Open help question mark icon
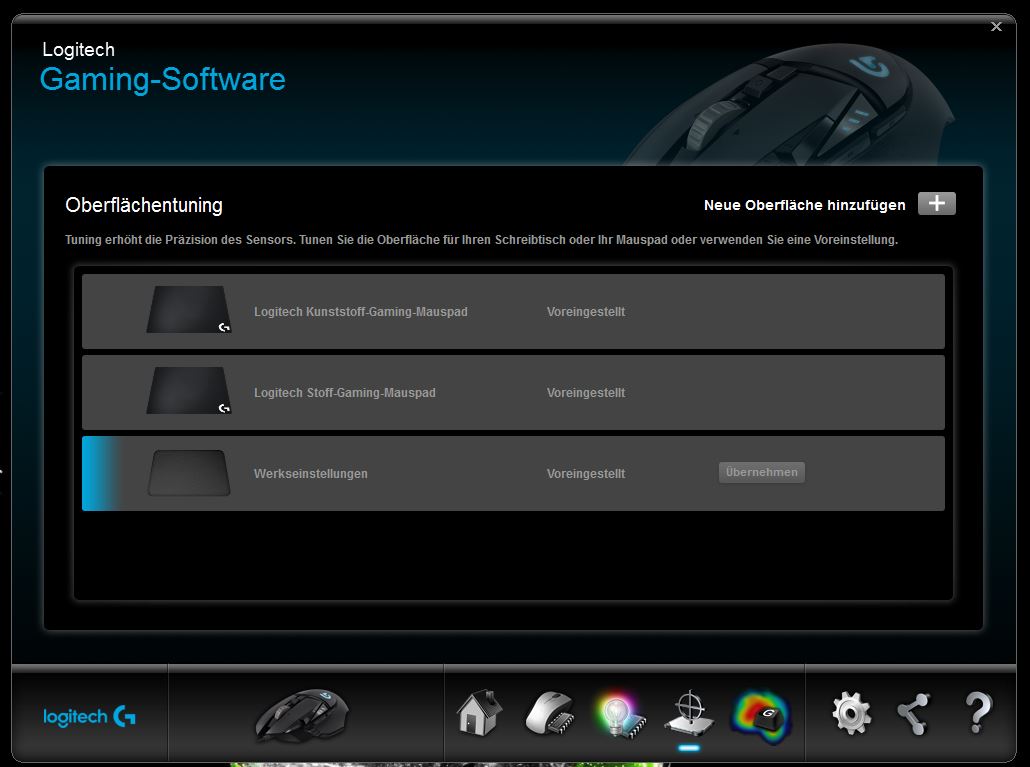1030x767 pixels. pyautogui.click(x=977, y=714)
